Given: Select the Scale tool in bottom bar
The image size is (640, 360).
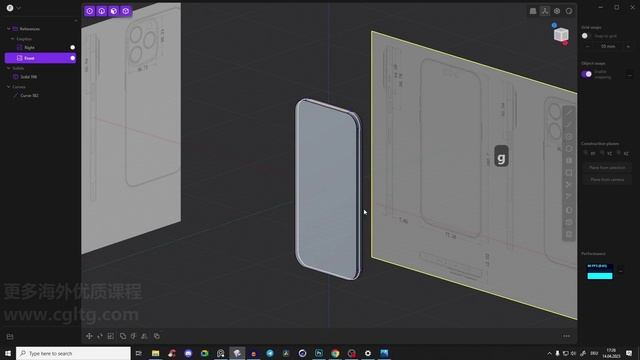Looking at the screenshot, I should [x=111, y=336].
